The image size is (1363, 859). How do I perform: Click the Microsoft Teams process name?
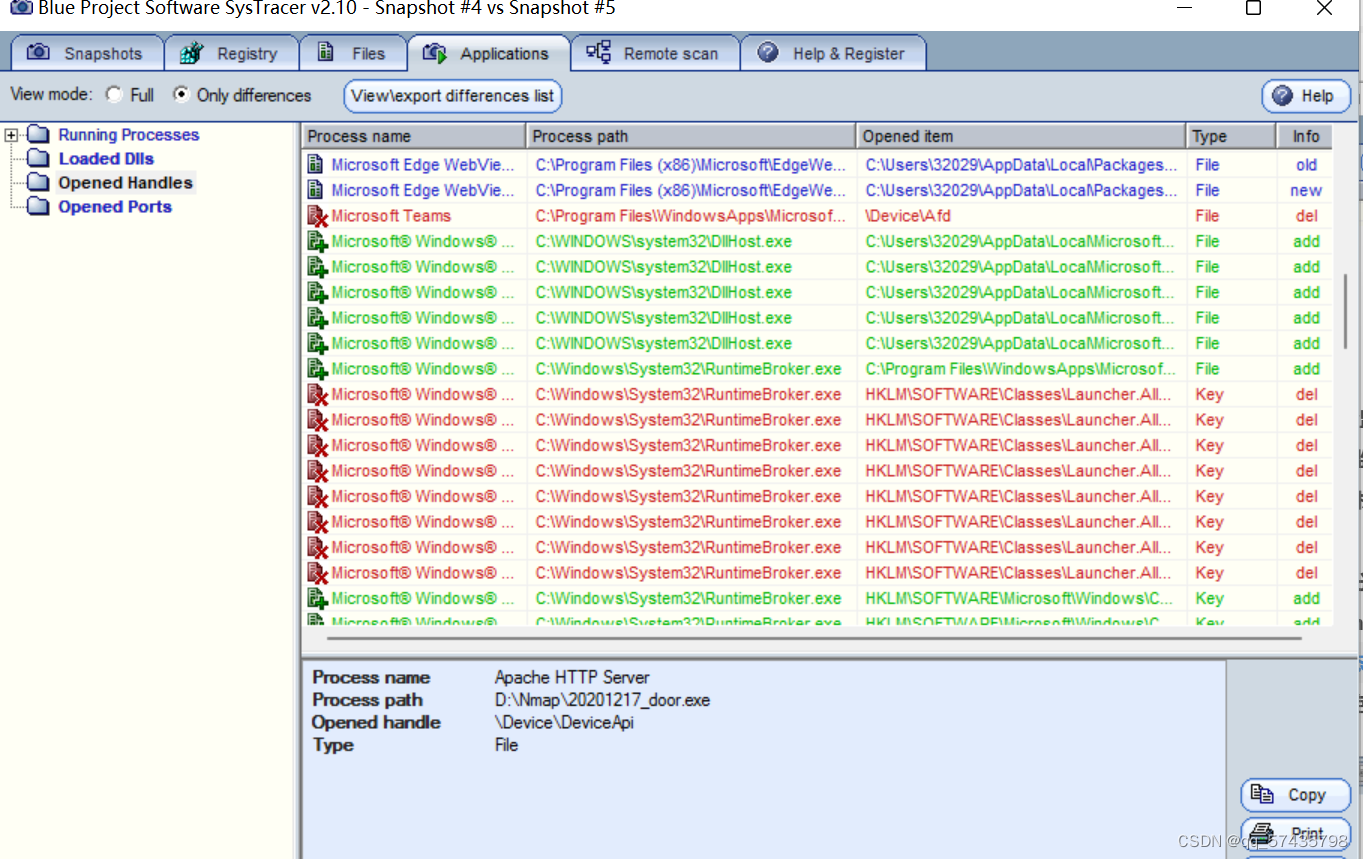click(391, 216)
